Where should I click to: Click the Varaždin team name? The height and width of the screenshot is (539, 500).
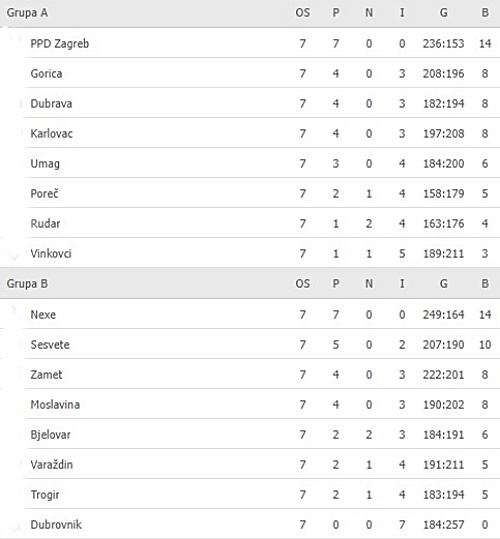52,464
